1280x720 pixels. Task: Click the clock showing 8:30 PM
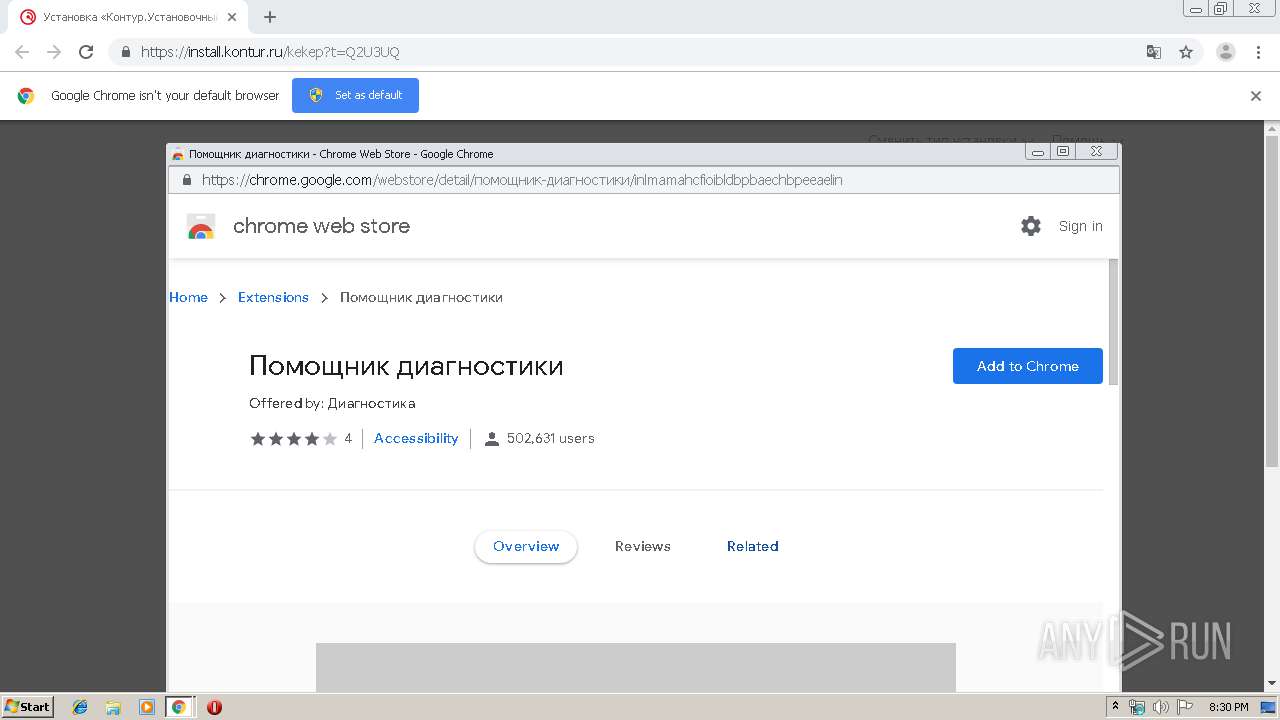tap(1229, 707)
